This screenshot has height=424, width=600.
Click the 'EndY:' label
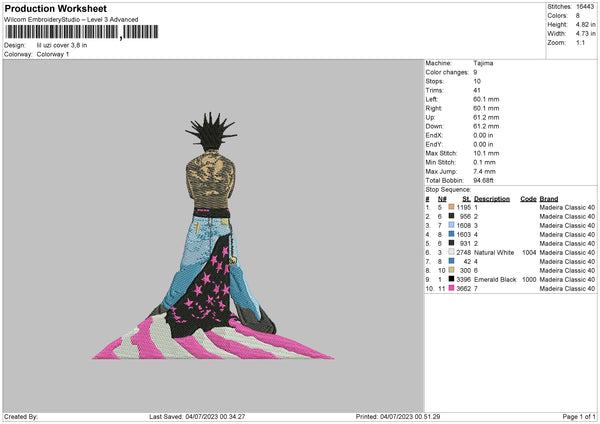point(434,145)
